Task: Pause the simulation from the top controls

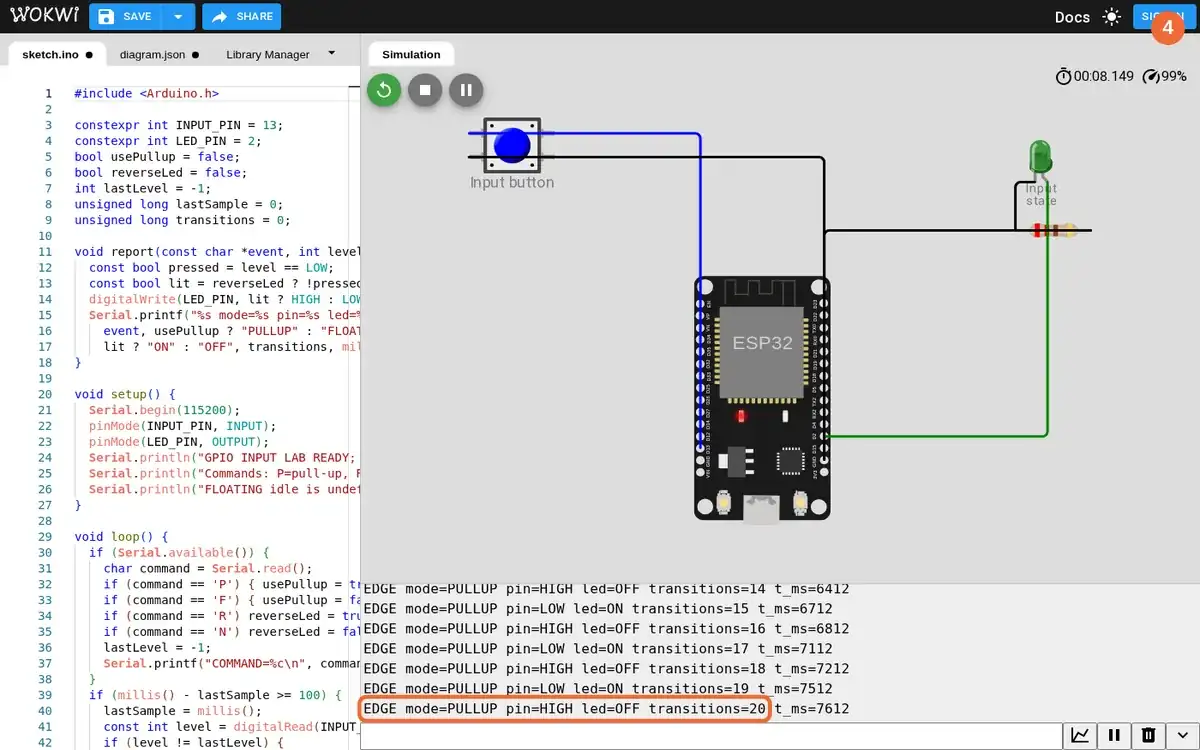Action: (466, 90)
